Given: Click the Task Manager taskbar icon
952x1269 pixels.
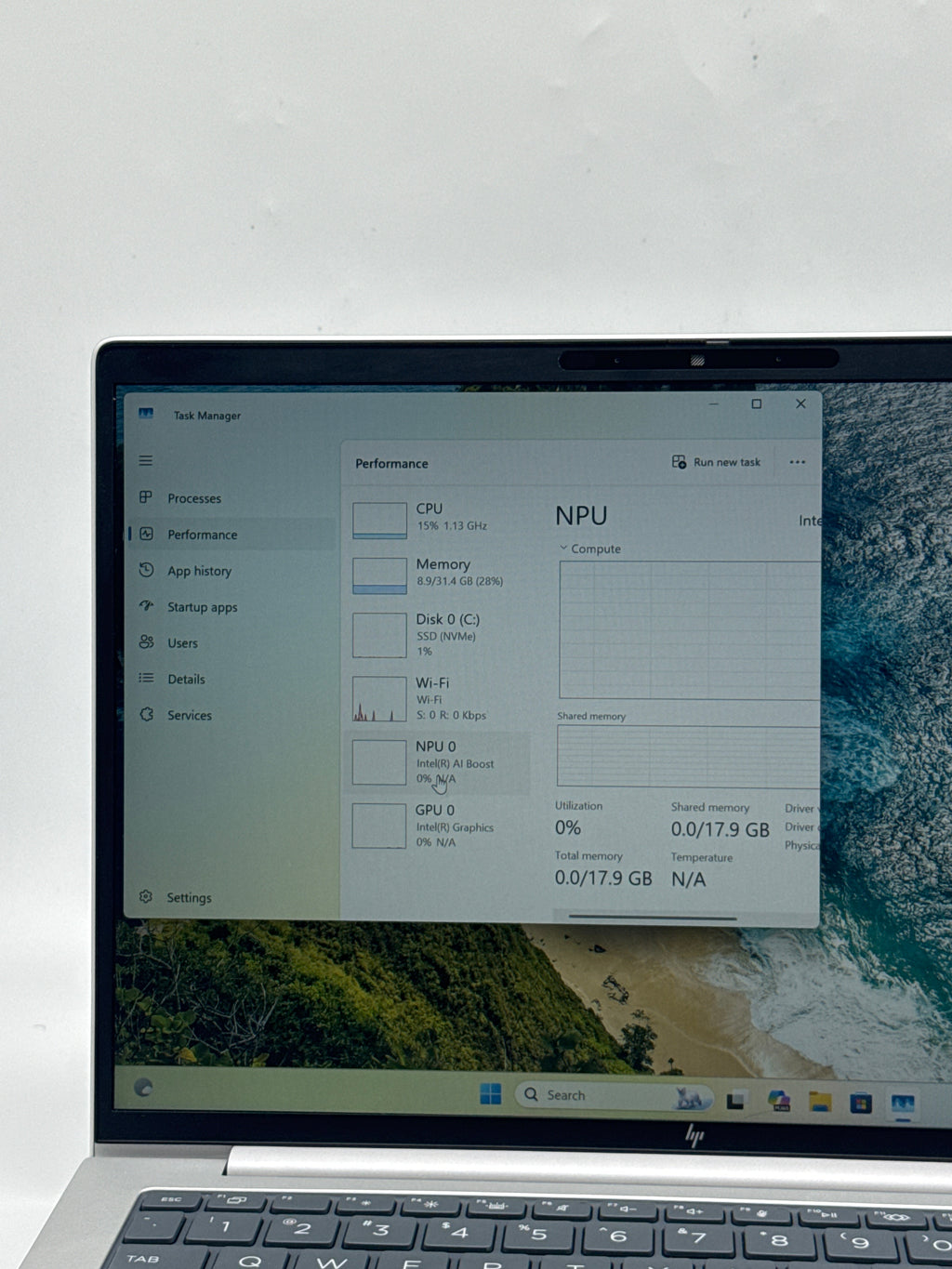Looking at the screenshot, I should (x=903, y=1104).
